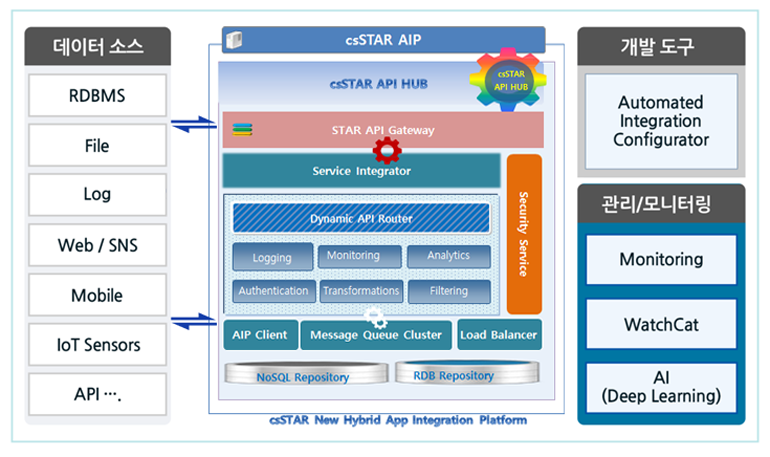Click the NoSQL Repository disk
This screenshot has height=457, width=770.
coord(305,374)
